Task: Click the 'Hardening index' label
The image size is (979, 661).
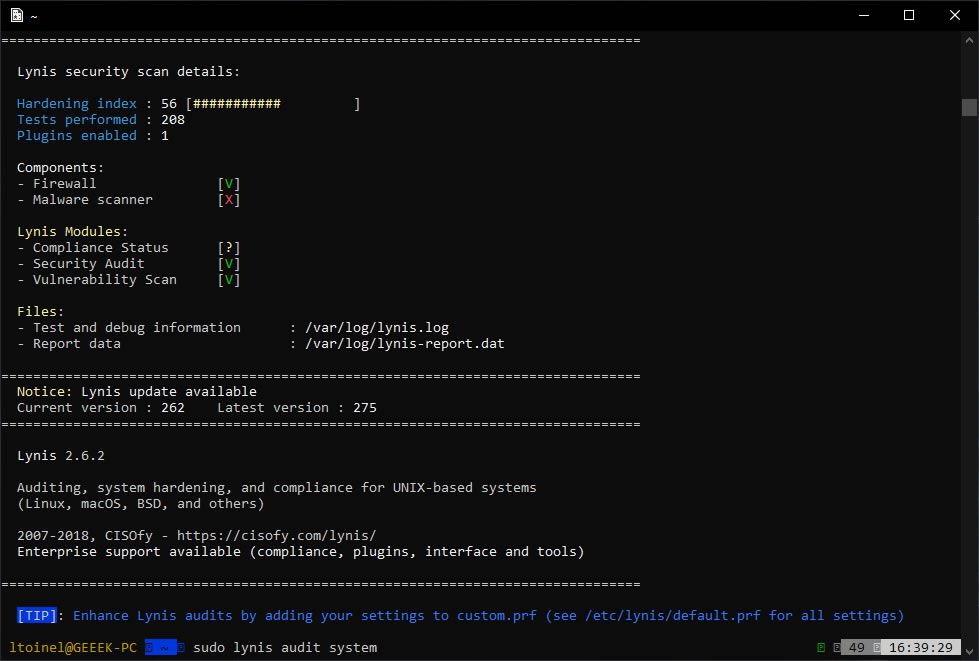Action: (x=76, y=104)
